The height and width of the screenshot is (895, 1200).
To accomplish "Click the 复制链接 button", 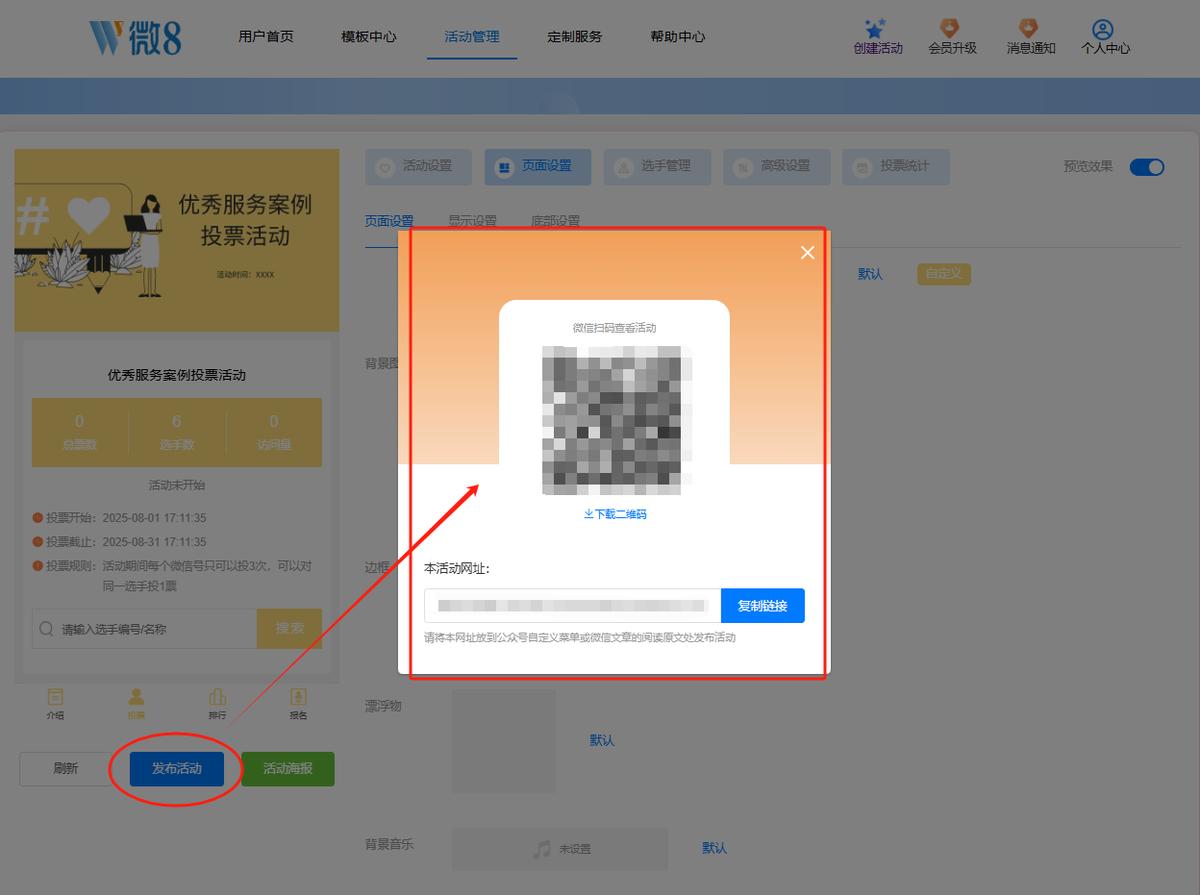I will pos(763,606).
